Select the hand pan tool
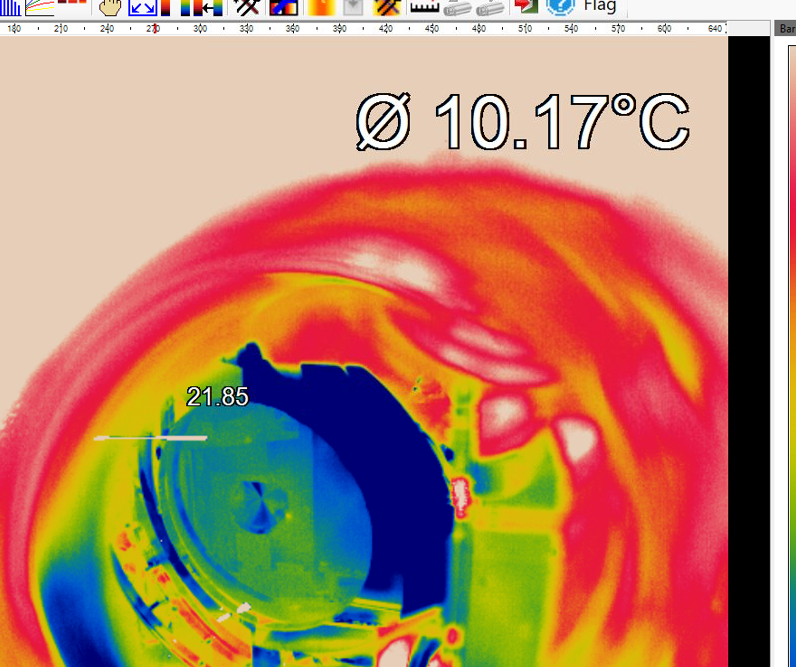 coord(109,6)
